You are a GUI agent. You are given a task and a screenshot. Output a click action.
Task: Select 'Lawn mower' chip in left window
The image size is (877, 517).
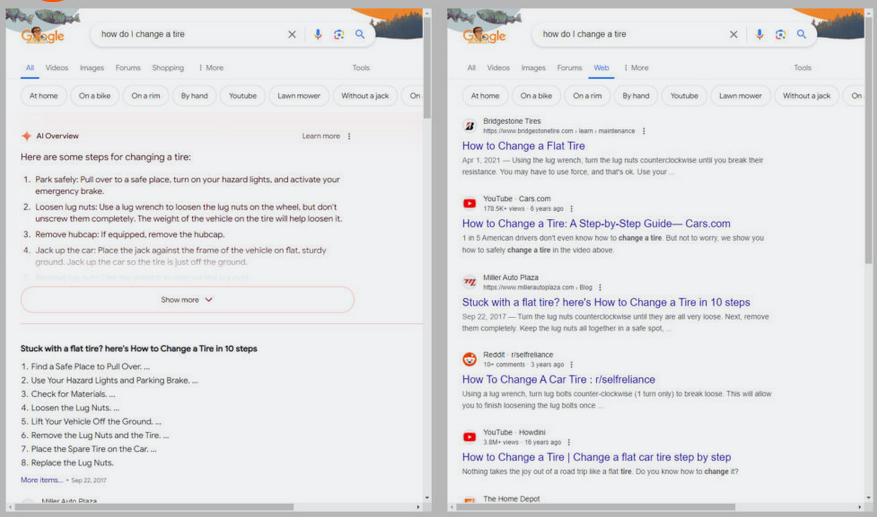point(299,96)
